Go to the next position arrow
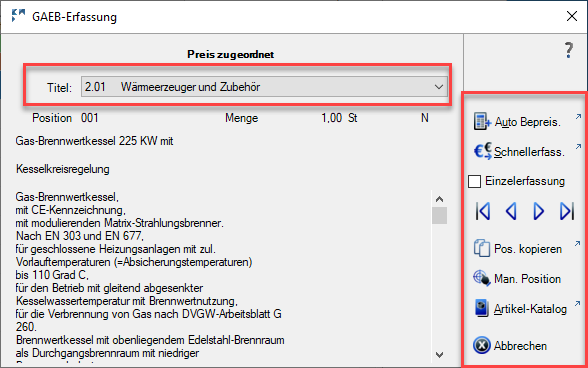Image resolution: width=588 pixels, height=368 pixels. [x=538, y=211]
